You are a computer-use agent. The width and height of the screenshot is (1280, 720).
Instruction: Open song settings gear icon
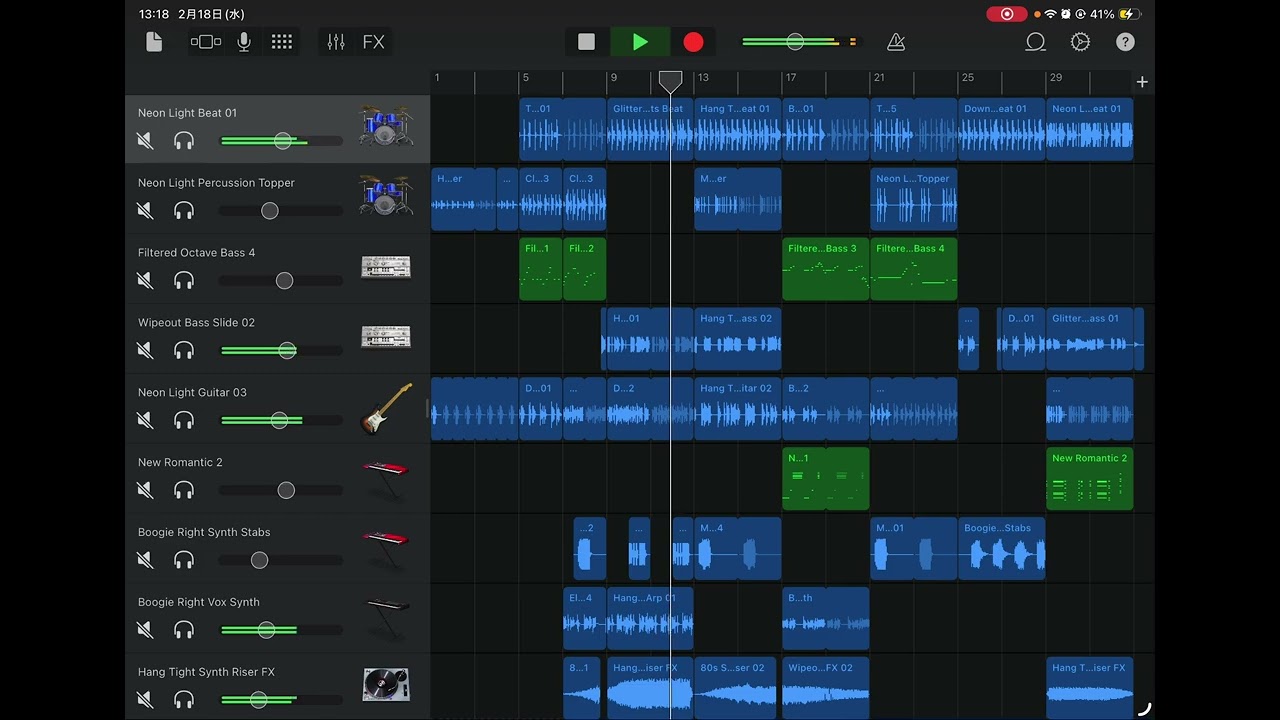click(x=1080, y=42)
